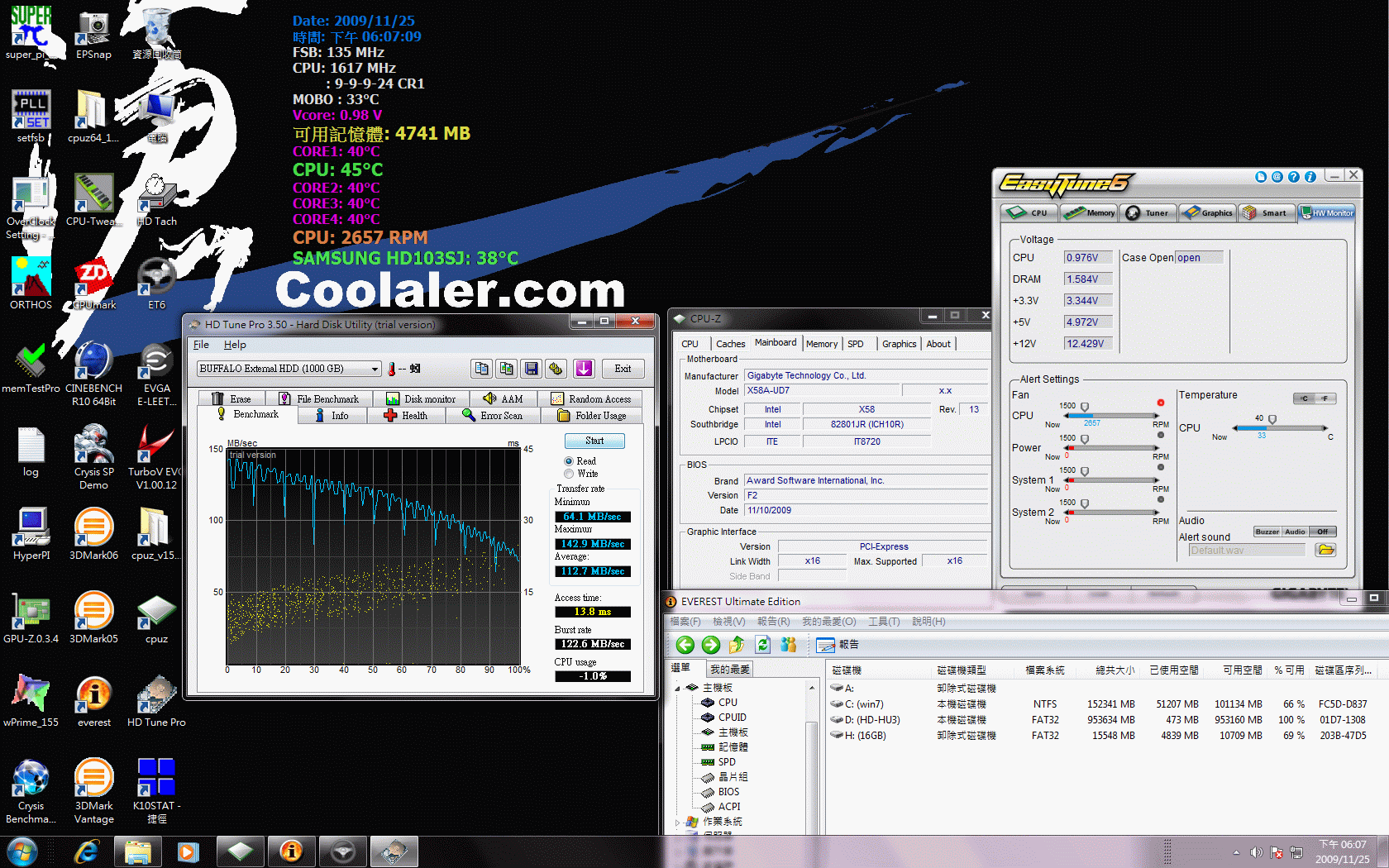Open the wPrime_155 desktop icon
Screen dimensions: 1389x868
(x=31, y=700)
